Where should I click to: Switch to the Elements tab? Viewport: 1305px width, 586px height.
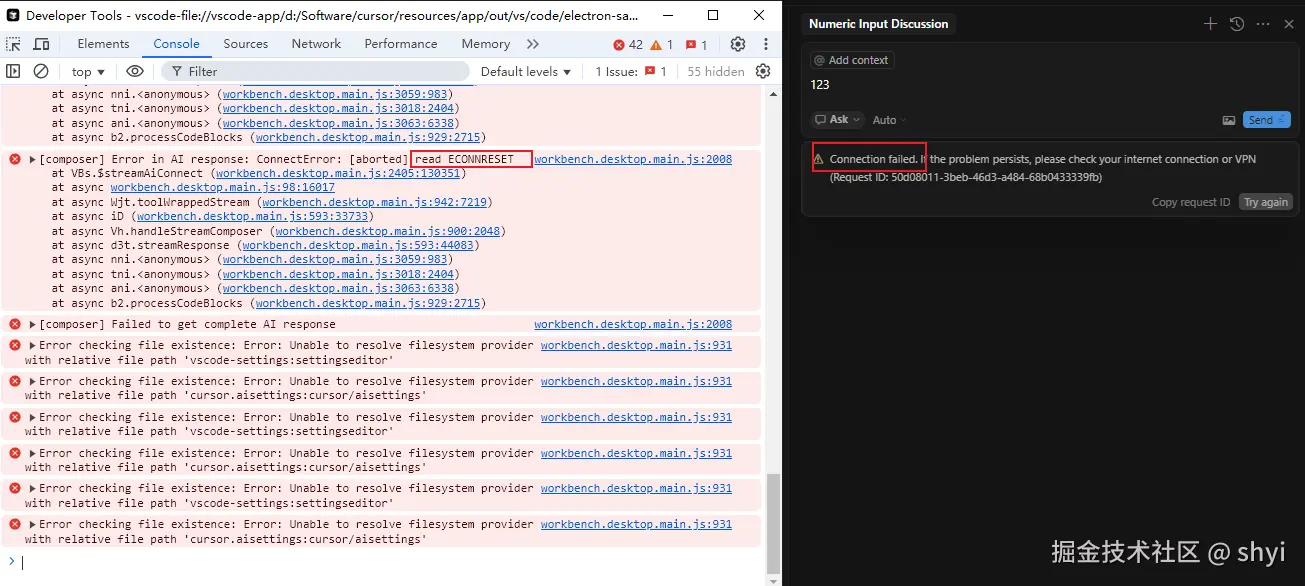pos(103,44)
